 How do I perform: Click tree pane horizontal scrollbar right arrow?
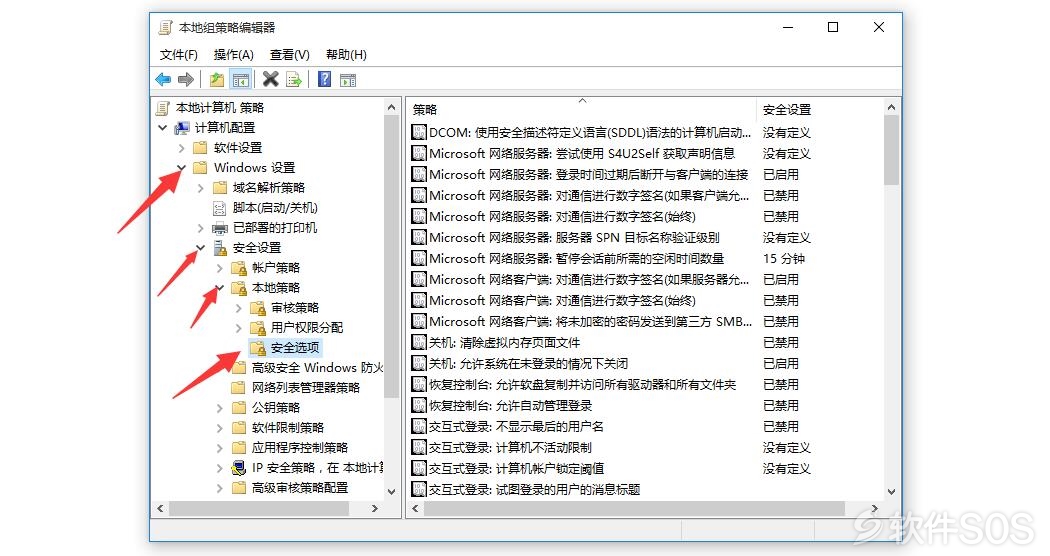click(x=375, y=508)
